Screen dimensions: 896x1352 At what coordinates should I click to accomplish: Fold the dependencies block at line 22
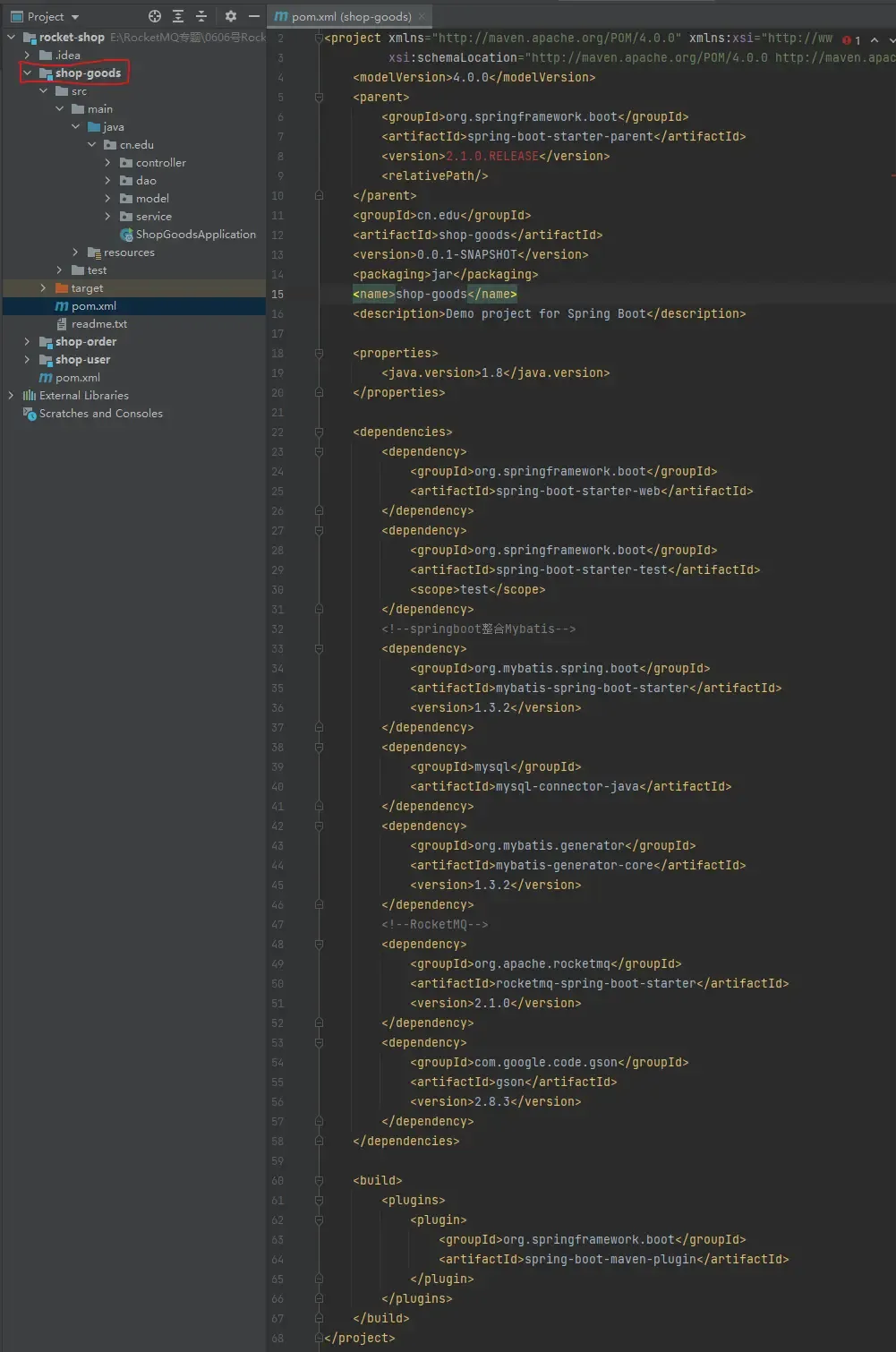pyautogui.click(x=319, y=432)
